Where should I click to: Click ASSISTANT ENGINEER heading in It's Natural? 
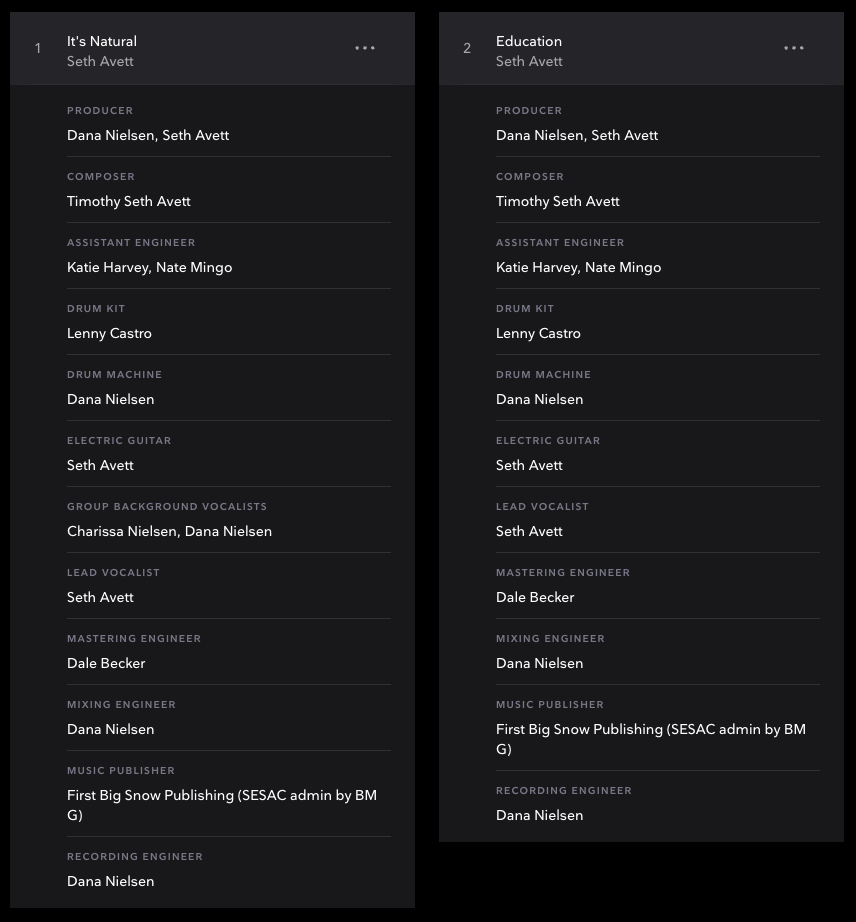[131, 242]
